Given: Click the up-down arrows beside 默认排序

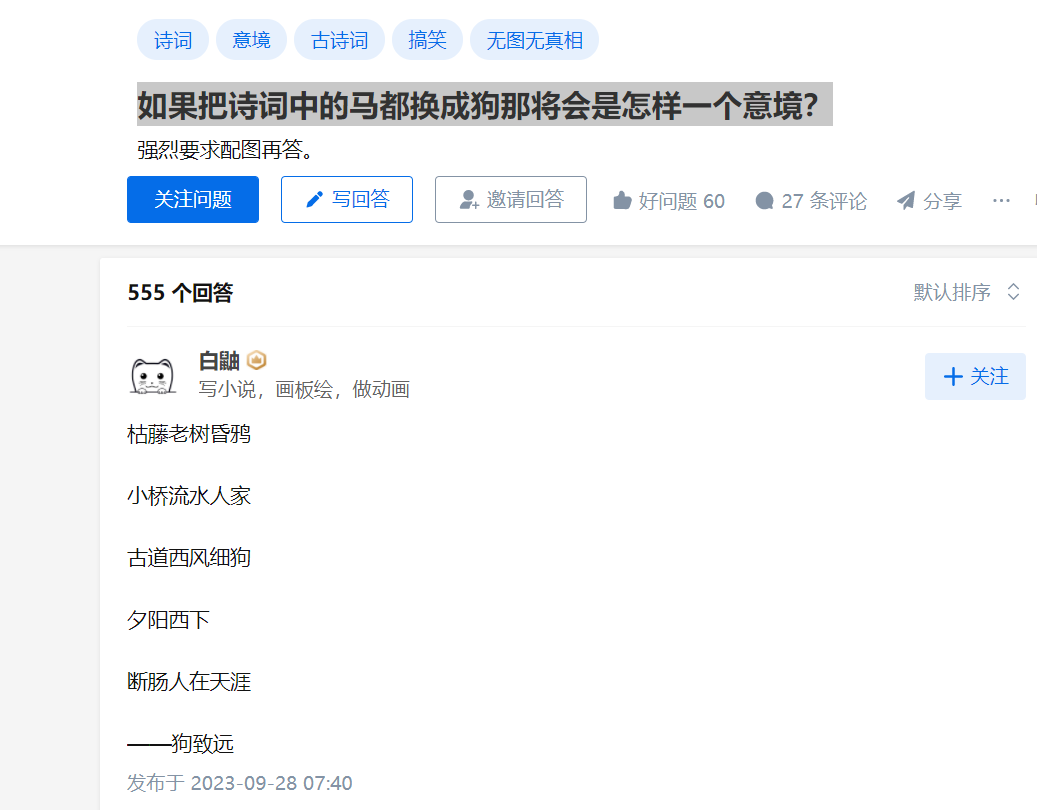Looking at the screenshot, I should (1013, 292).
